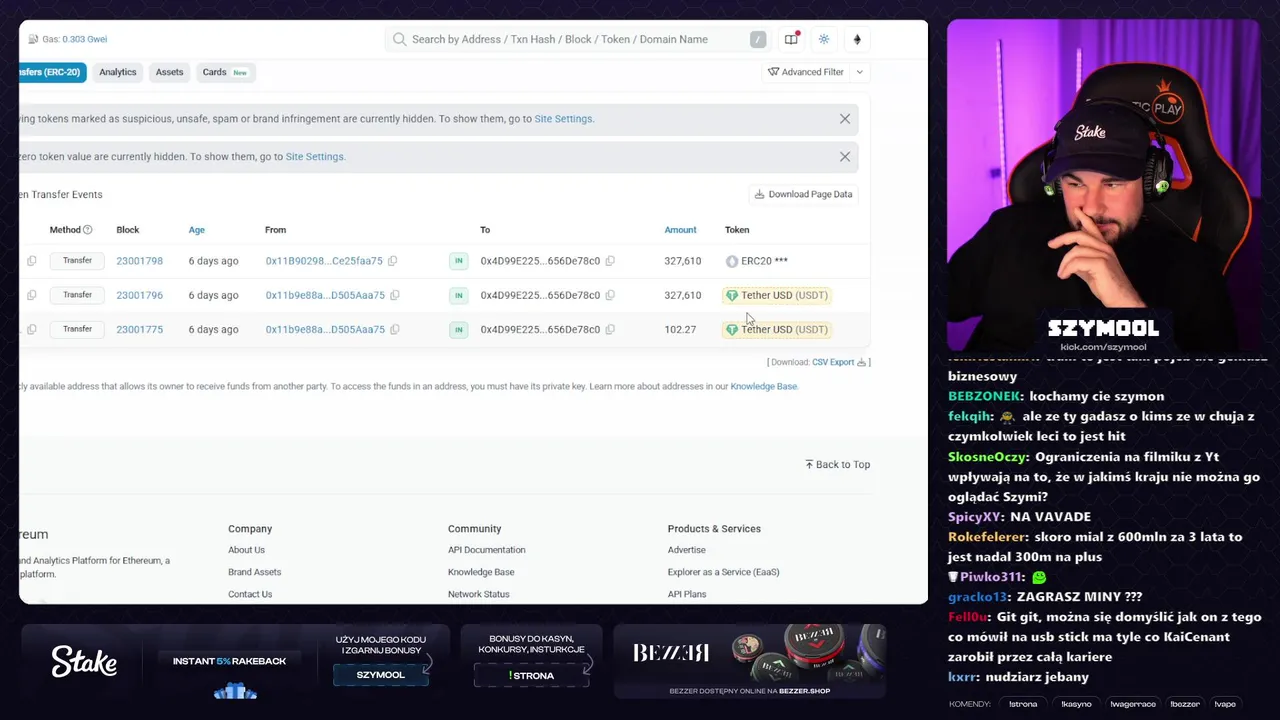Open the Brand Assets footer link

point(254,572)
